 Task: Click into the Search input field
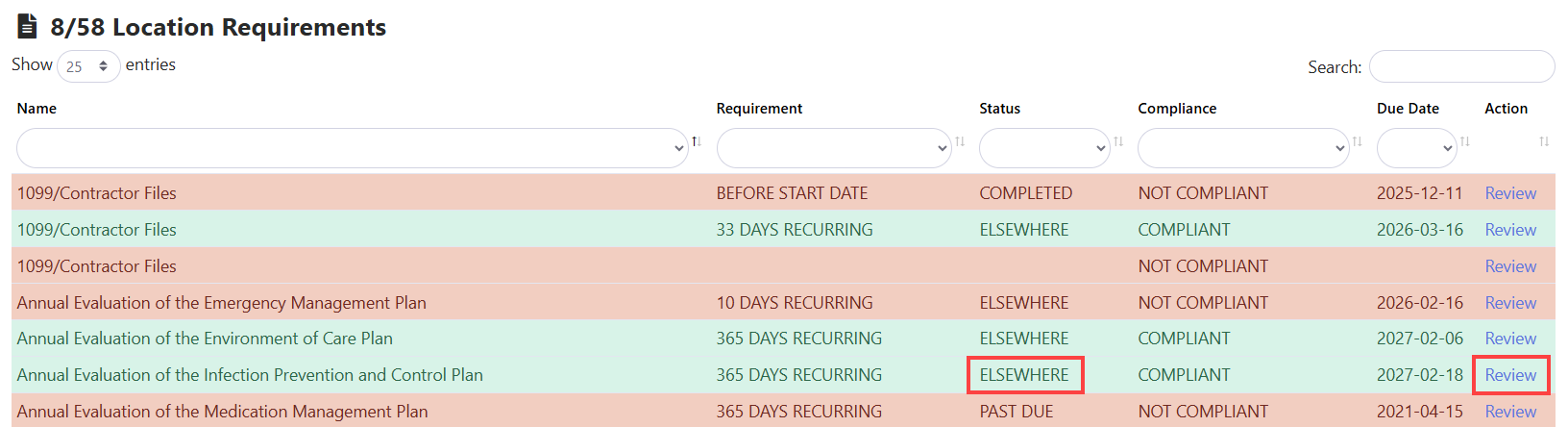click(x=1460, y=67)
